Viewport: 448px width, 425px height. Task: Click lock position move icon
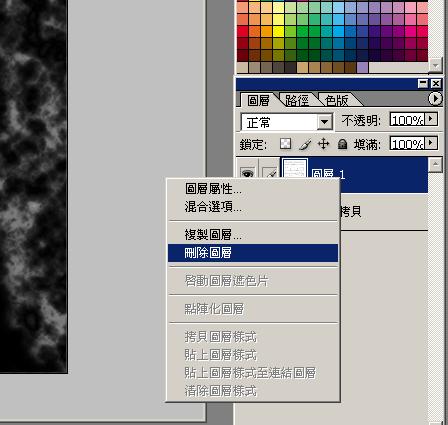click(x=323, y=144)
